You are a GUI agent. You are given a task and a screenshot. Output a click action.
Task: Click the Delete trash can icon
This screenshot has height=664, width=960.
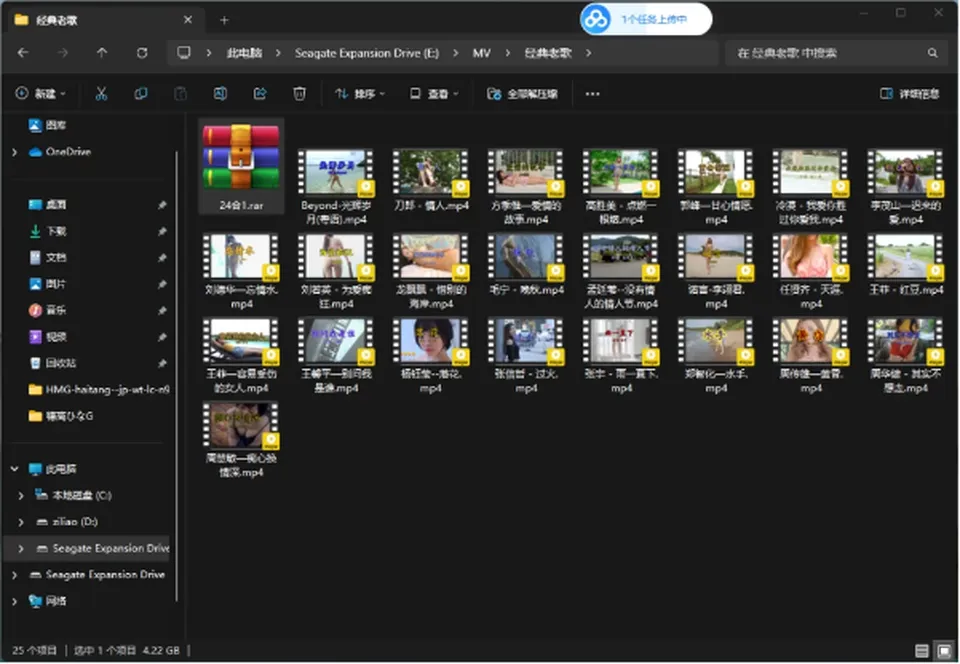[x=299, y=94]
